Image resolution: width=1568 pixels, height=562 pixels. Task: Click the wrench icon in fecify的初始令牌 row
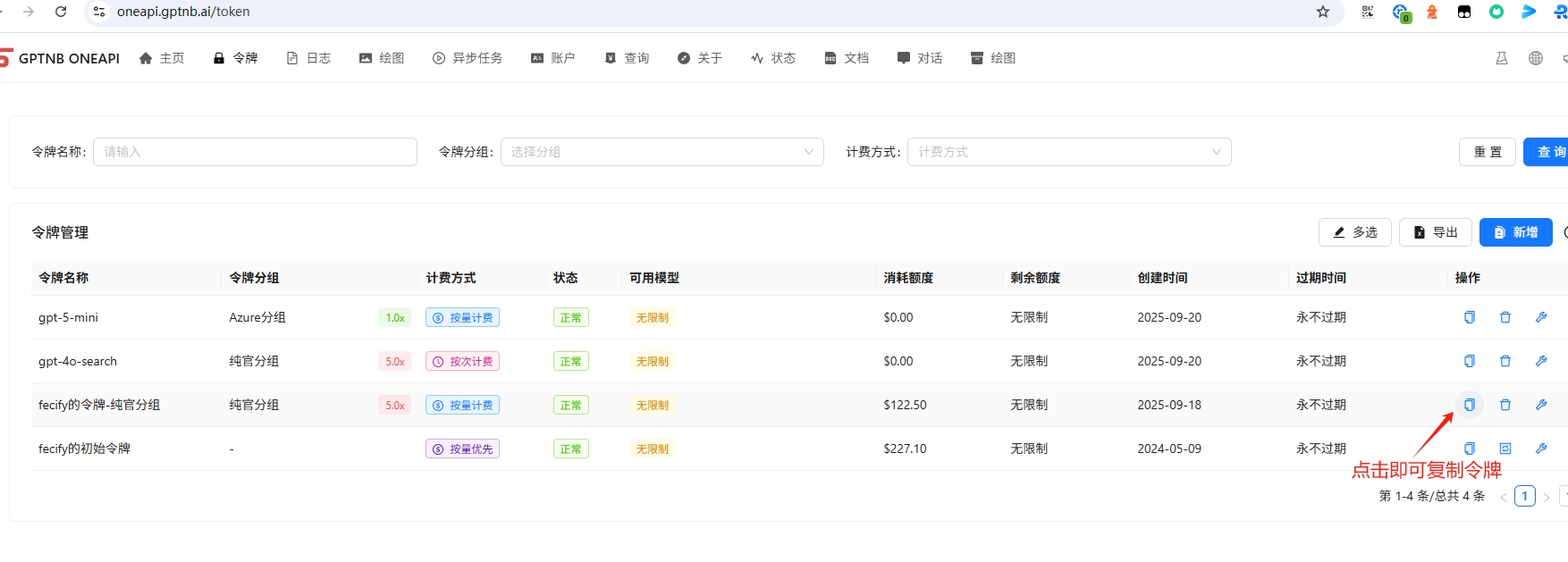pos(1540,449)
